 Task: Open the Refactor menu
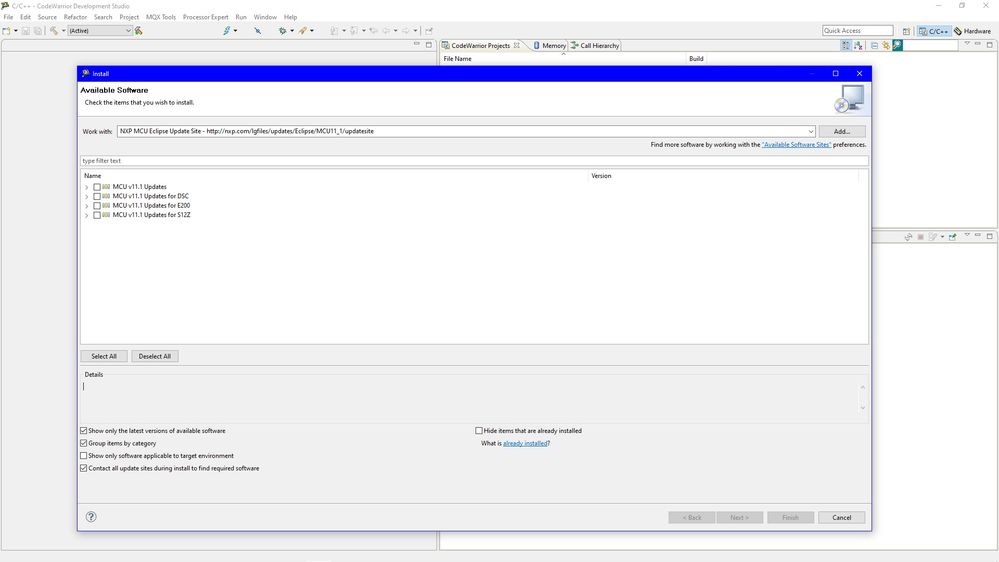pos(75,17)
